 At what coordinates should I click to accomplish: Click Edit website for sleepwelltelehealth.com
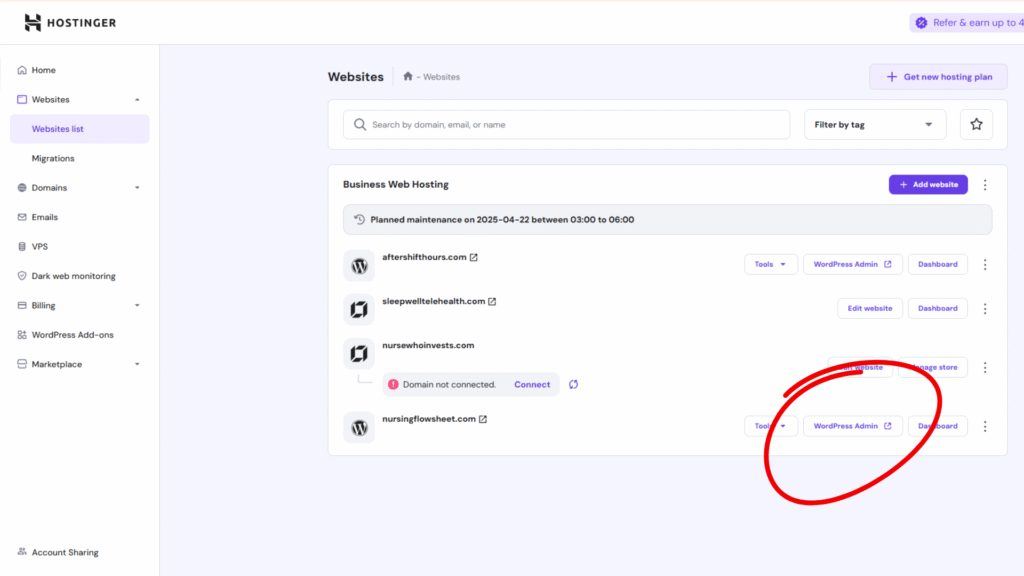click(x=870, y=308)
